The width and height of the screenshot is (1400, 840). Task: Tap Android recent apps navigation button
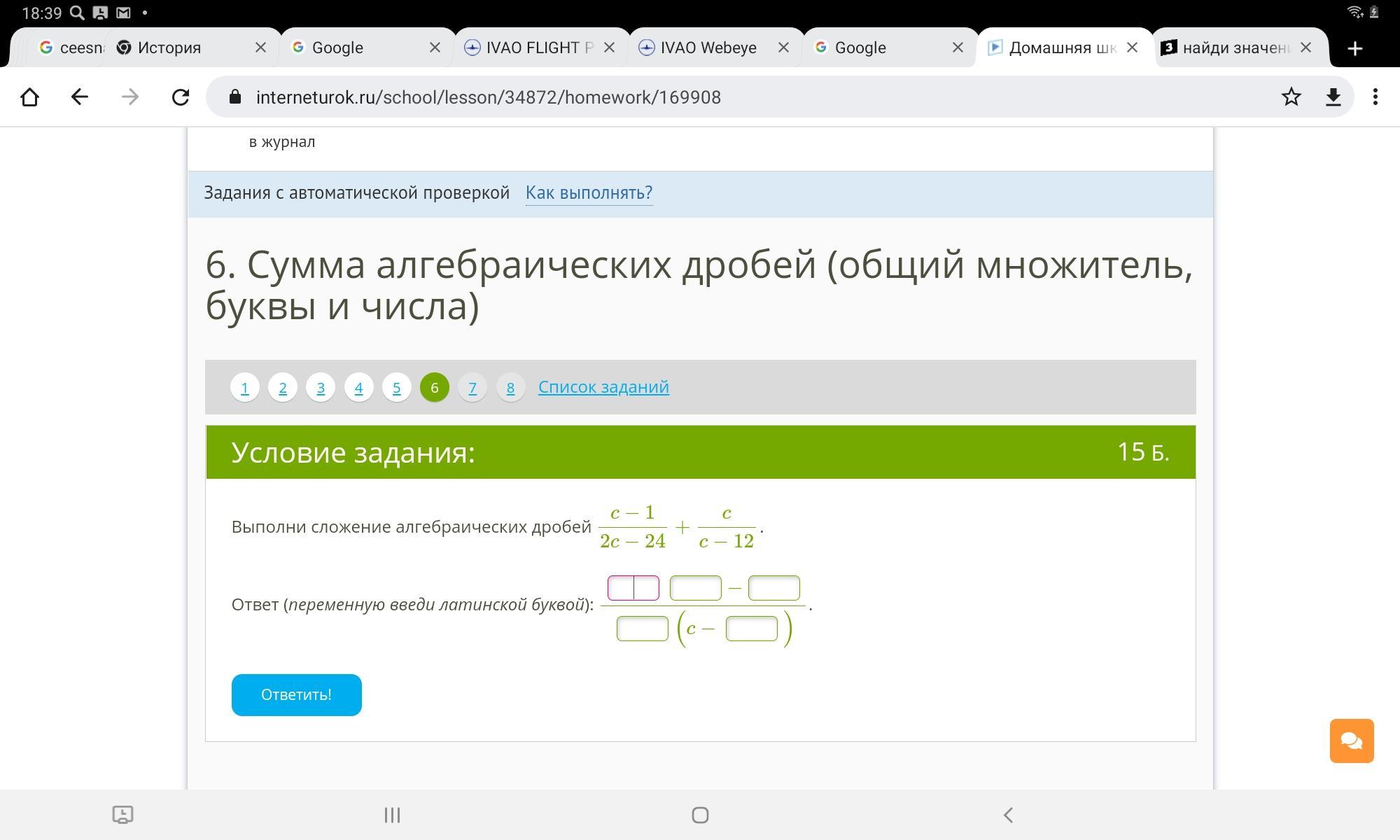tap(392, 815)
